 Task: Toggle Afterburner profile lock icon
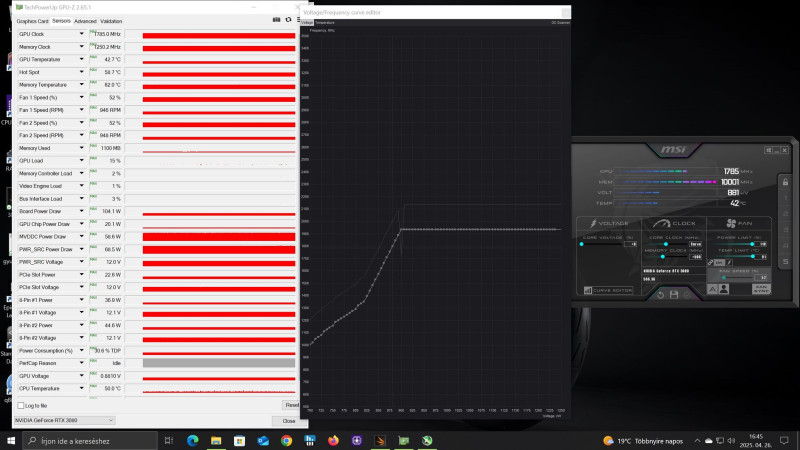[785, 182]
